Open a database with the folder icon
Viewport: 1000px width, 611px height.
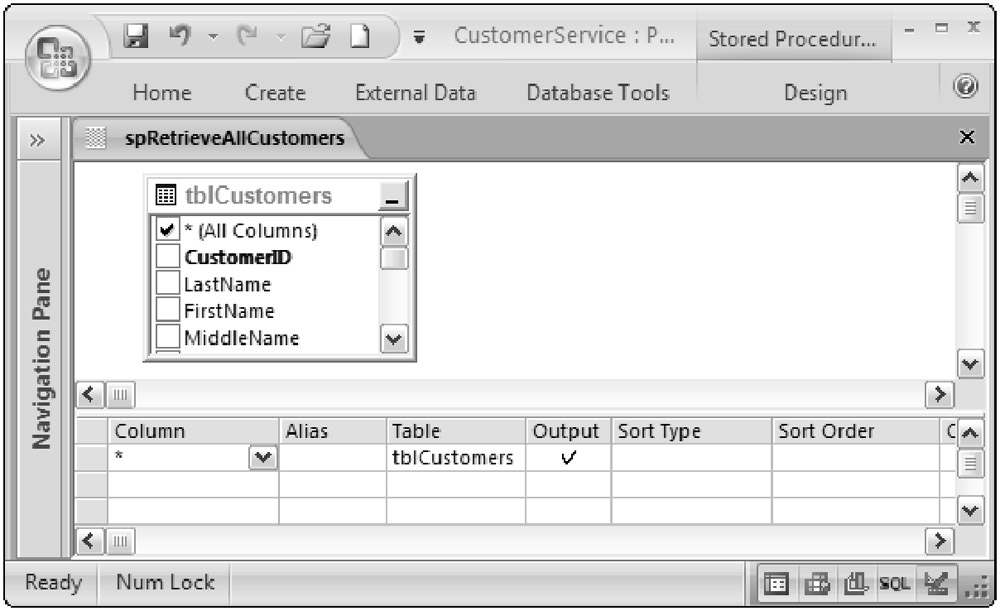318,39
